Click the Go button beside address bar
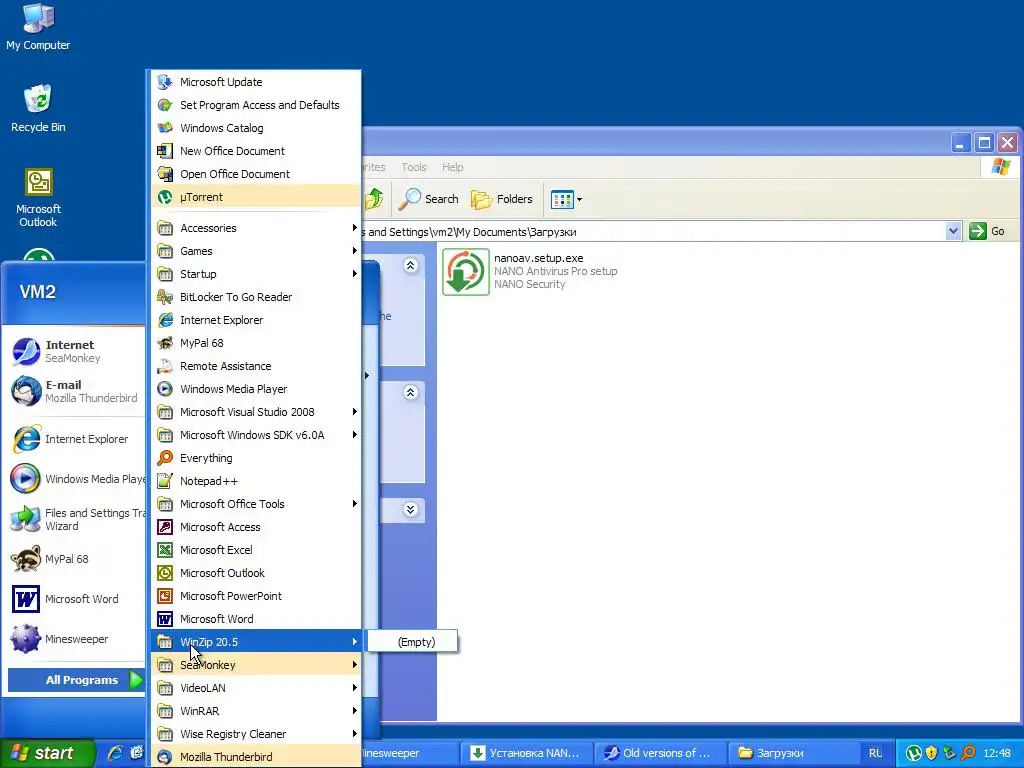The height and width of the screenshot is (768, 1024). point(987,231)
